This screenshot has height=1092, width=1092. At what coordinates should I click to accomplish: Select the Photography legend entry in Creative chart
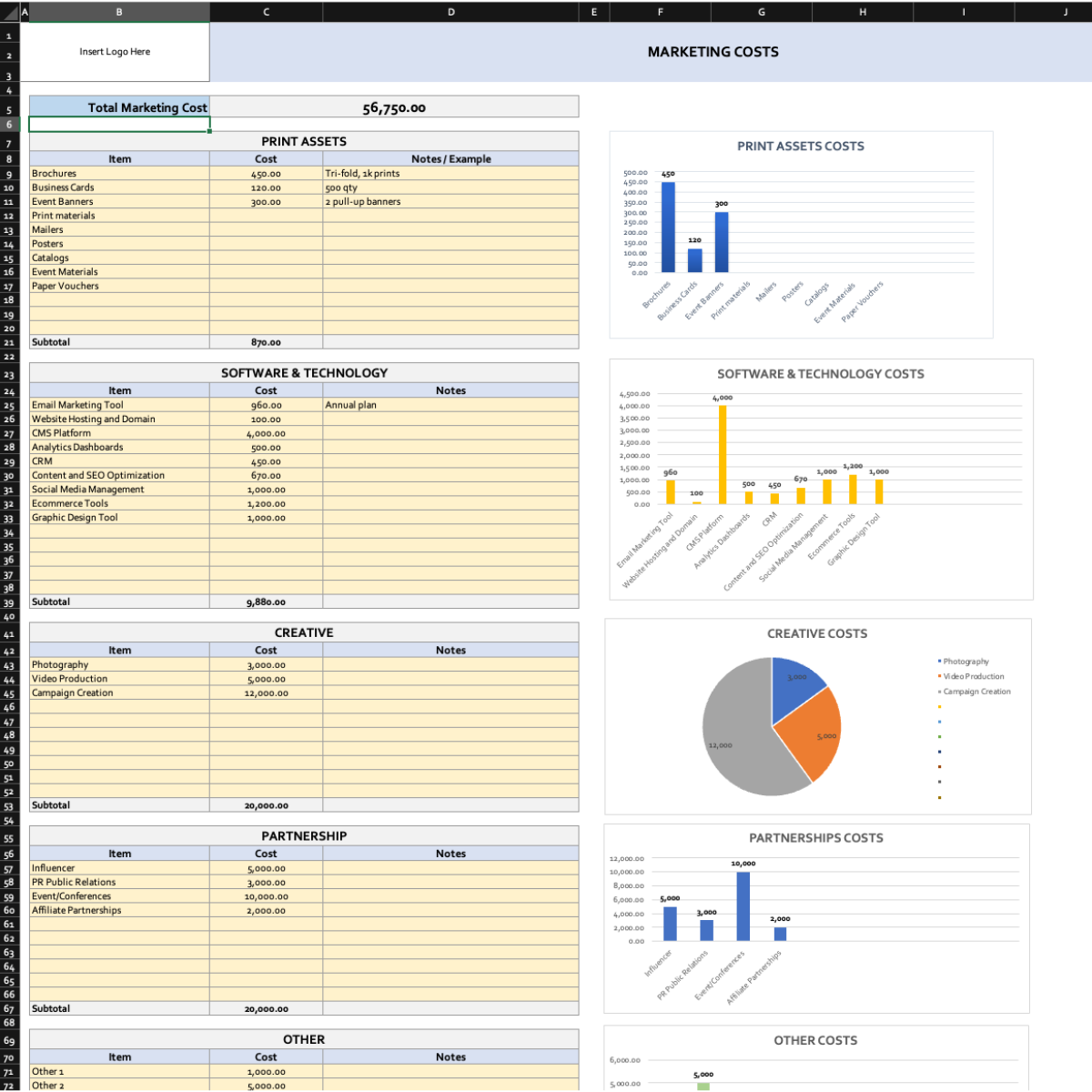coord(966,662)
